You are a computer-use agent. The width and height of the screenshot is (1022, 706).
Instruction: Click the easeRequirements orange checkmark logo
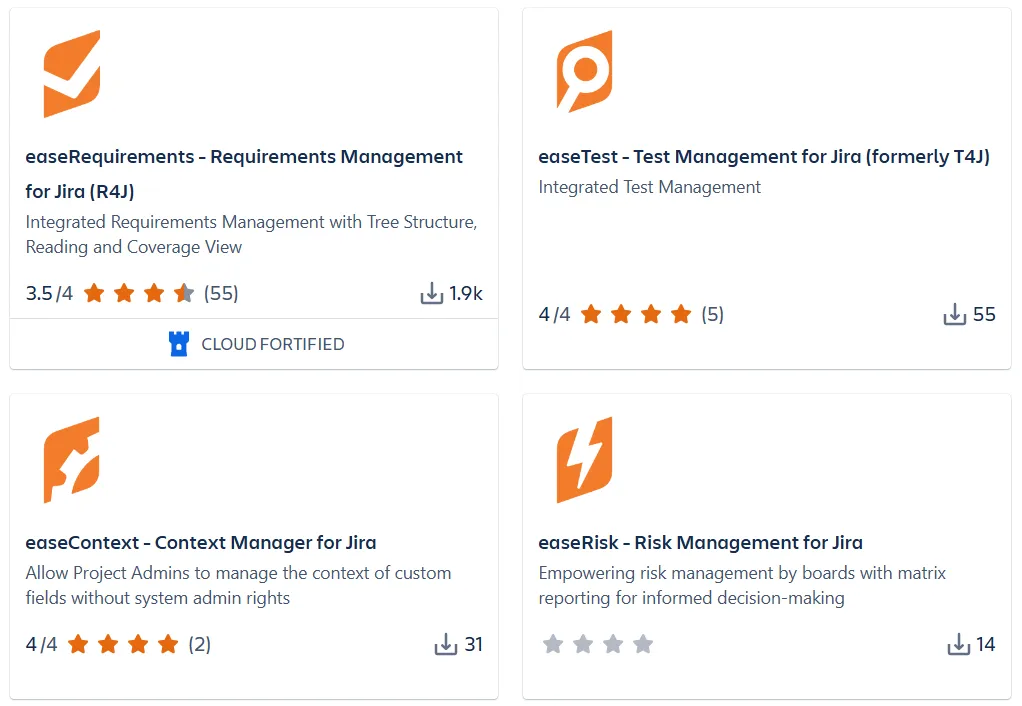(70, 71)
